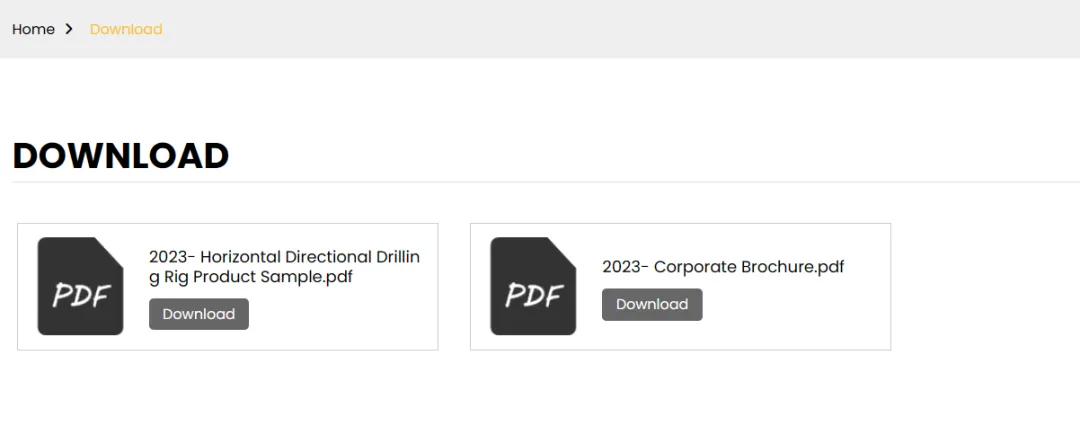1080x435 pixels.
Task: Click the handwritten PDF lettering on the second file icon
Action: tap(534, 295)
